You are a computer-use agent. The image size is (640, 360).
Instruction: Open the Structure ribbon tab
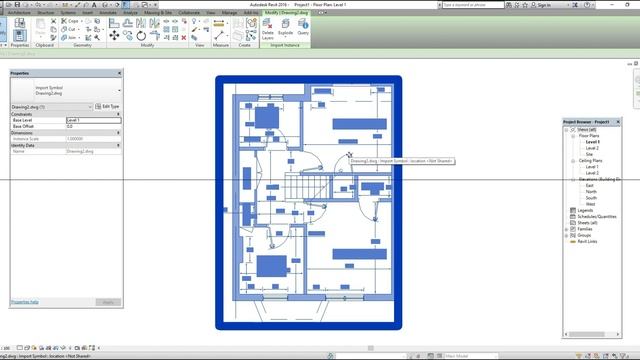pos(45,13)
